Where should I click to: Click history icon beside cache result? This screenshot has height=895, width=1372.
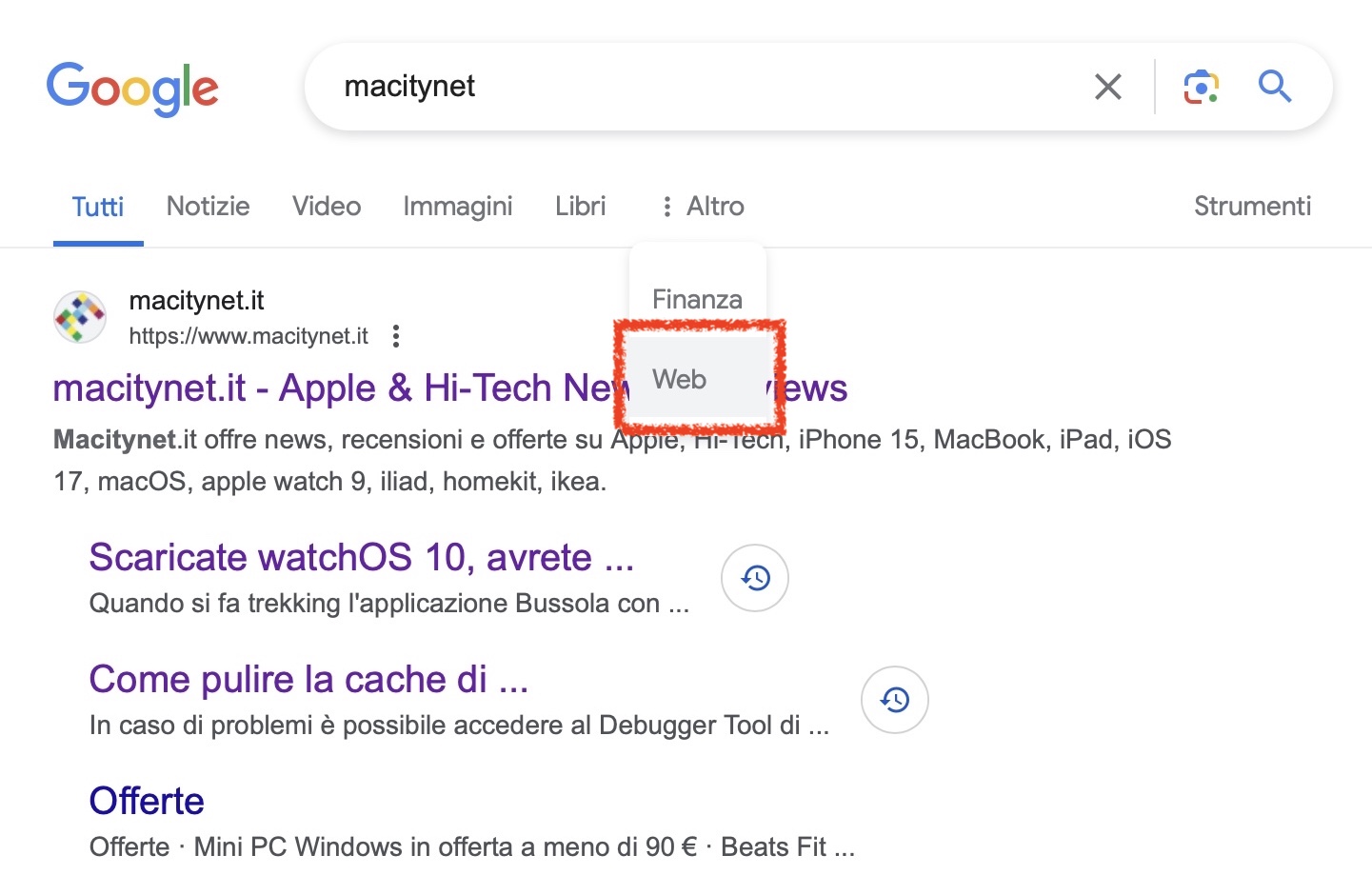pos(894,700)
